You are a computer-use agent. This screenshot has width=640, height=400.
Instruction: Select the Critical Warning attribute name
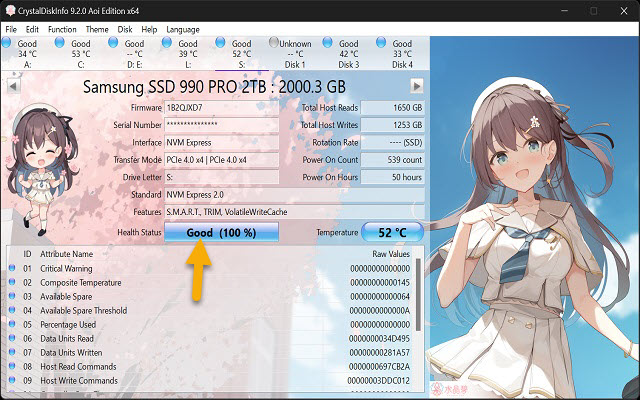click(66, 269)
